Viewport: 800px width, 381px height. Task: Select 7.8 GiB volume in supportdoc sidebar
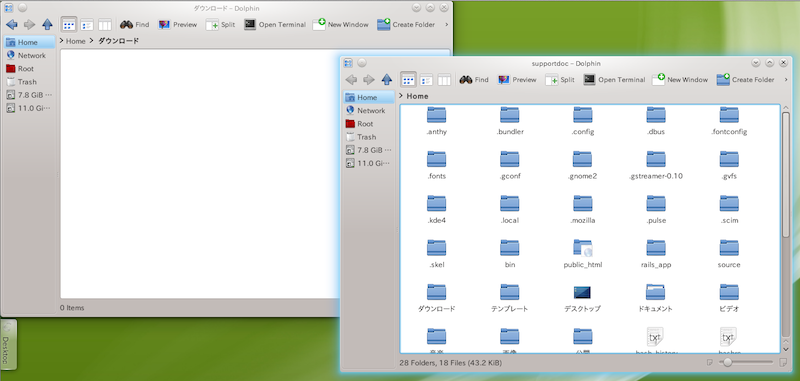coord(368,150)
